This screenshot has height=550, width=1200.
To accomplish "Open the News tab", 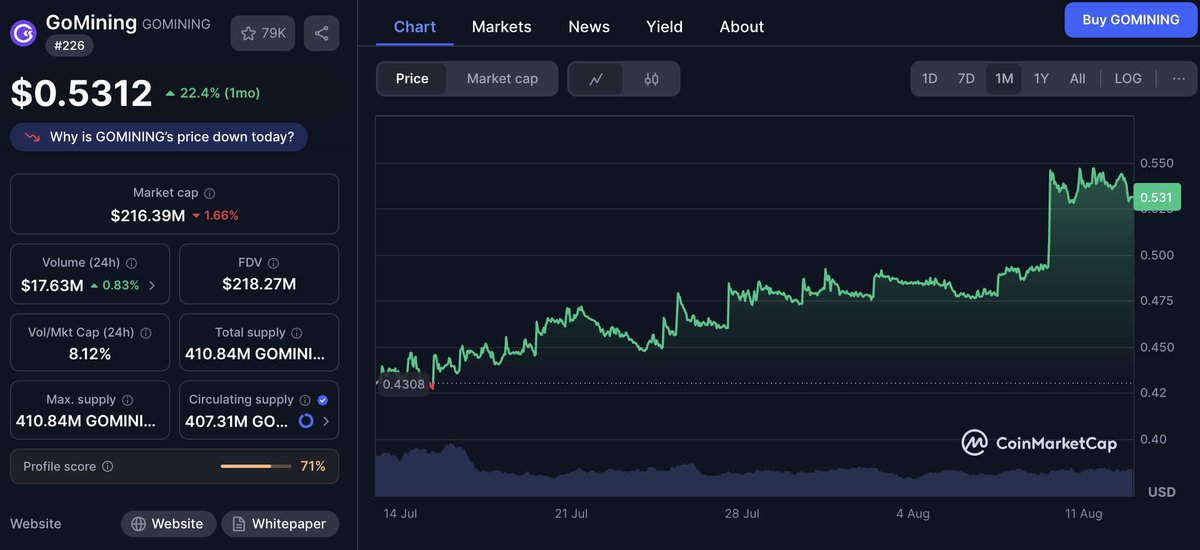I will 589,27.
